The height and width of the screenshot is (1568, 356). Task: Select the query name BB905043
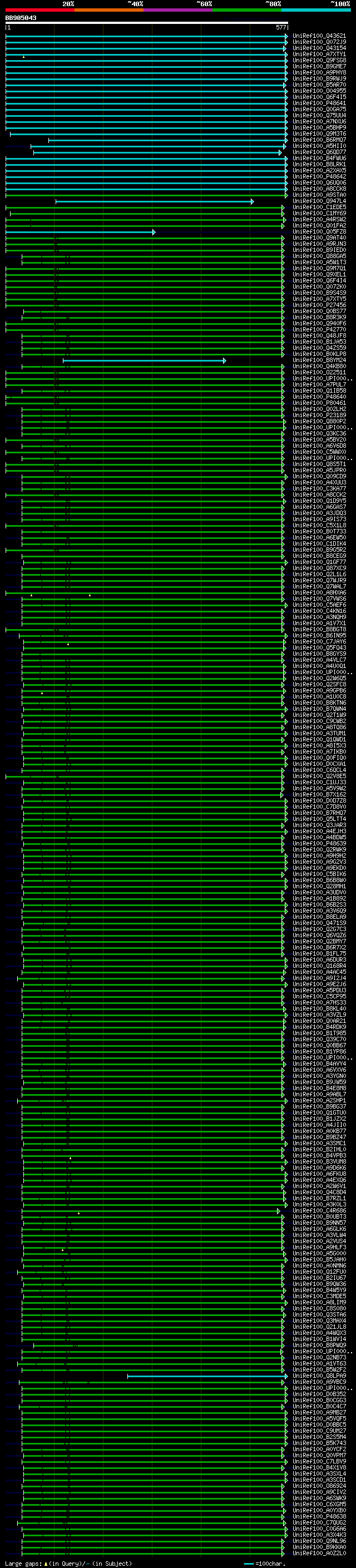pos(21,18)
